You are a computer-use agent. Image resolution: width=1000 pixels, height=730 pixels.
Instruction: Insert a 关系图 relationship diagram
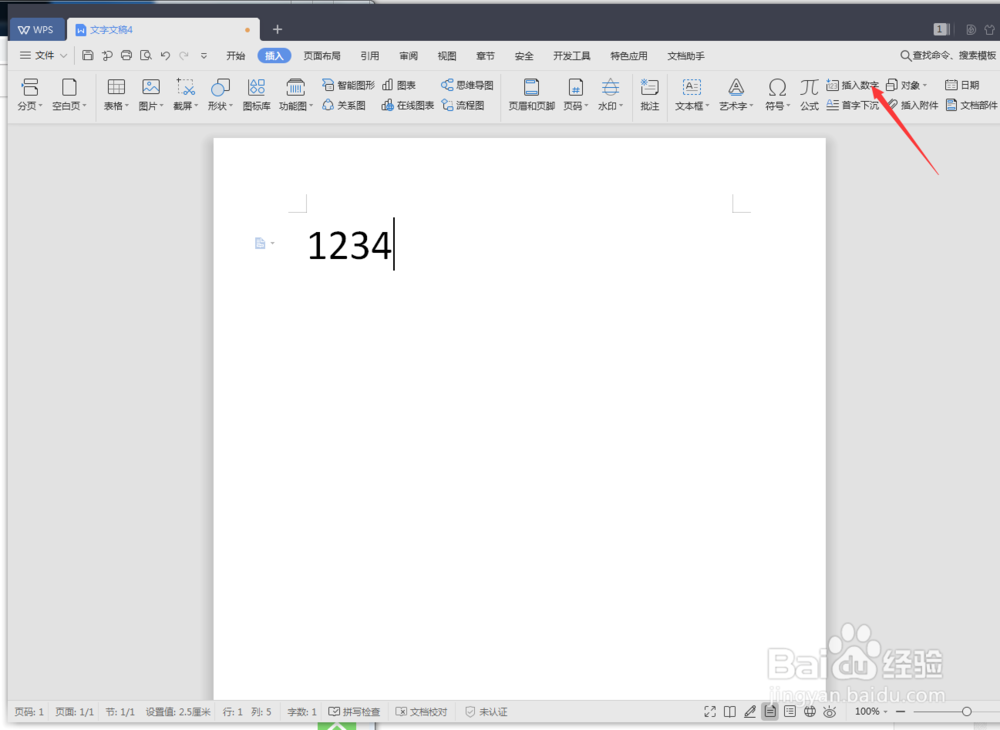(344, 105)
